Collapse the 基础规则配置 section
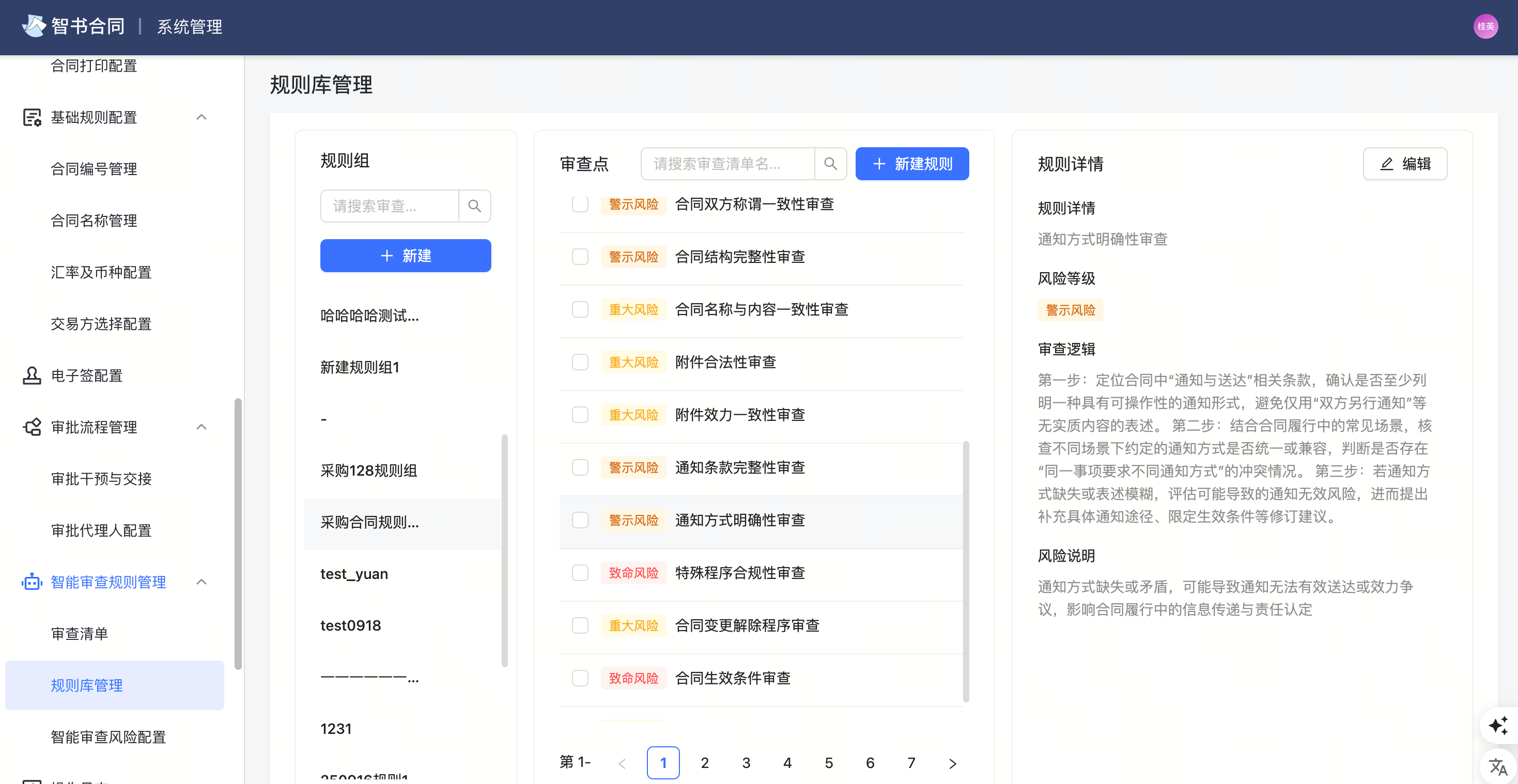The height and width of the screenshot is (784, 1518). click(202, 117)
